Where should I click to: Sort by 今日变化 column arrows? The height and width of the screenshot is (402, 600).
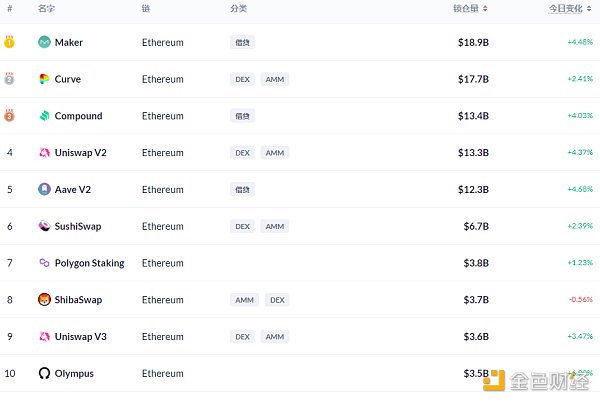click(589, 8)
